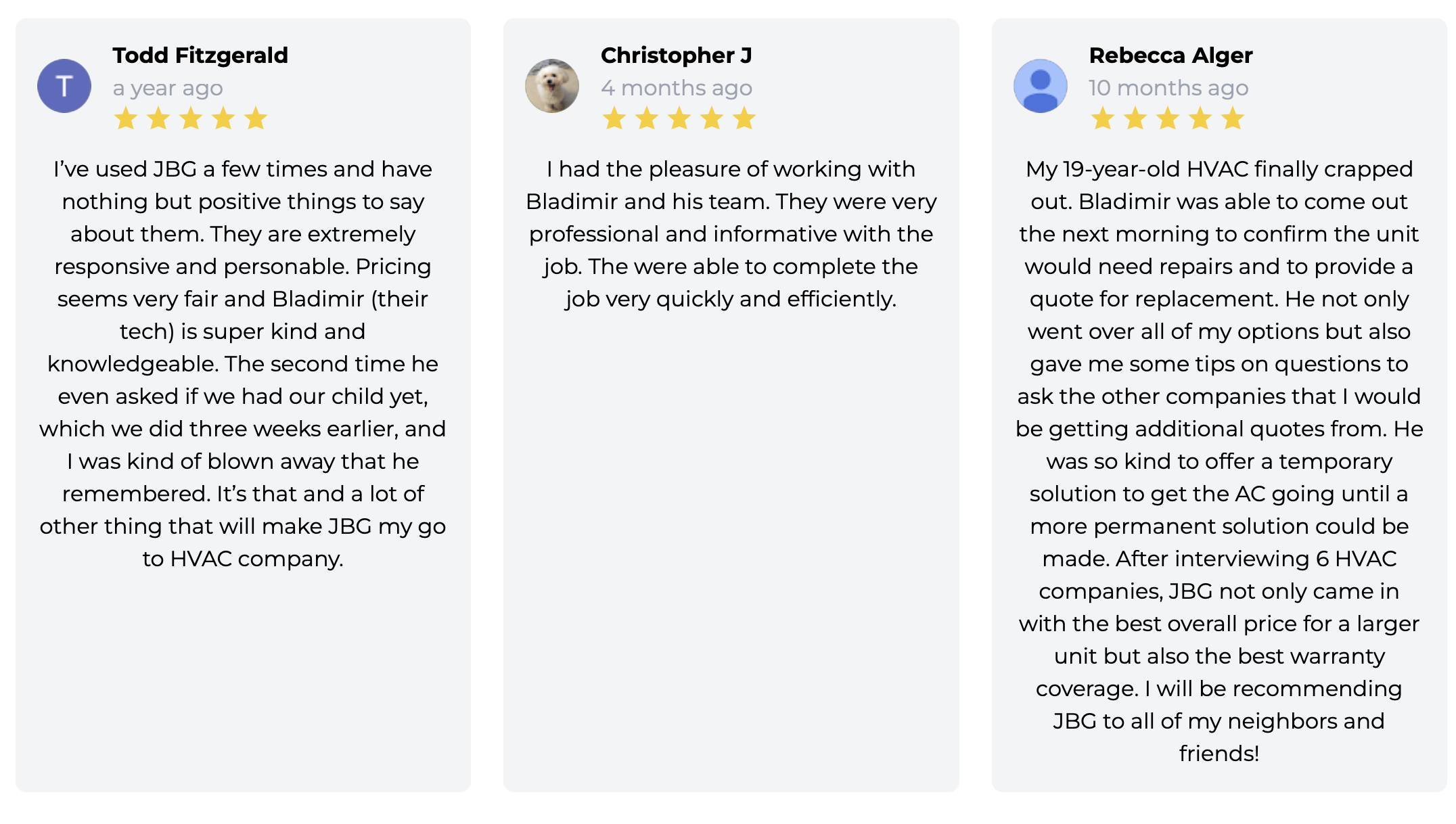Select Todd Fitzgerald's review text

pos(243,364)
